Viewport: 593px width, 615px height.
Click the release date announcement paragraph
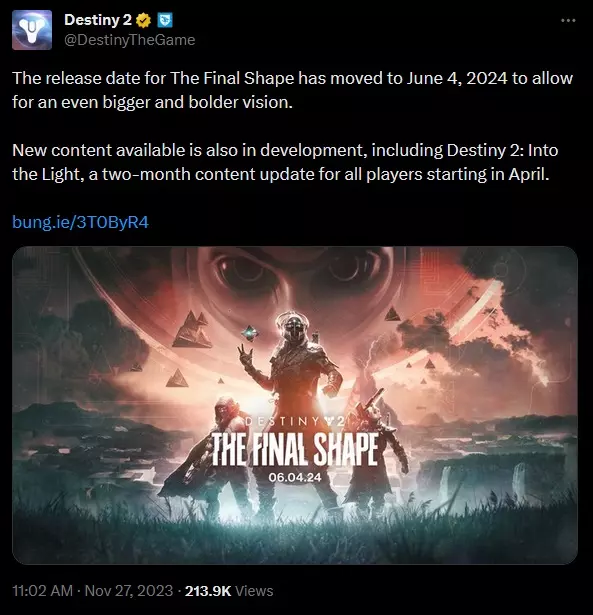[293, 90]
